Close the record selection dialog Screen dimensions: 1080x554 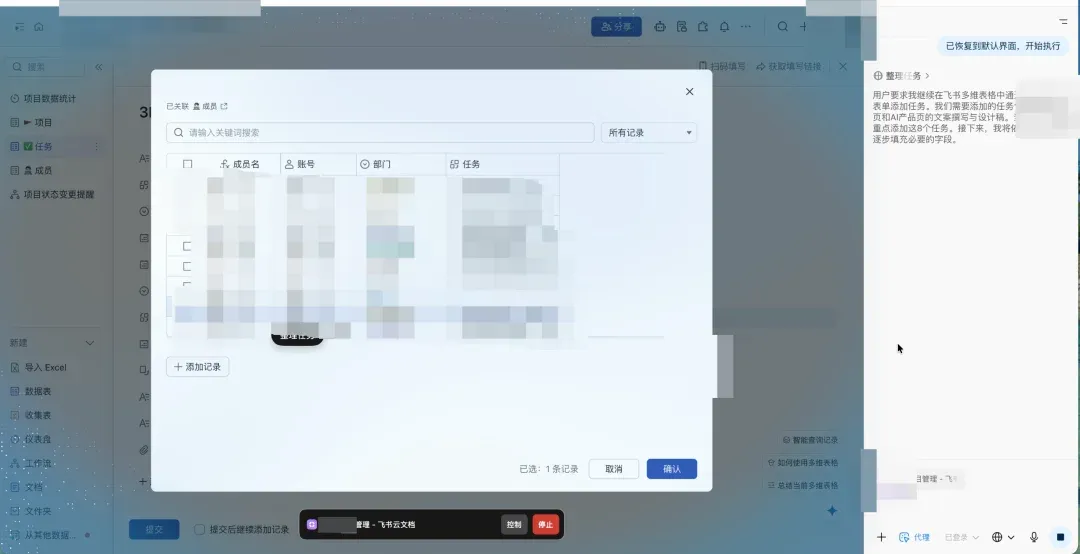(x=689, y=92)
